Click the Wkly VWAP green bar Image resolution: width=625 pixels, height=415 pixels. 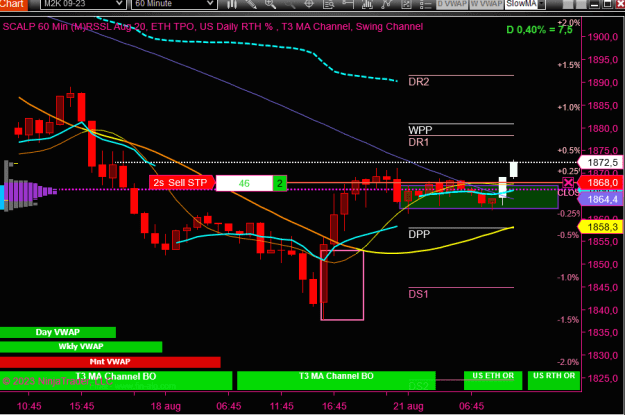pyautogui.click(x=81, y=346)
